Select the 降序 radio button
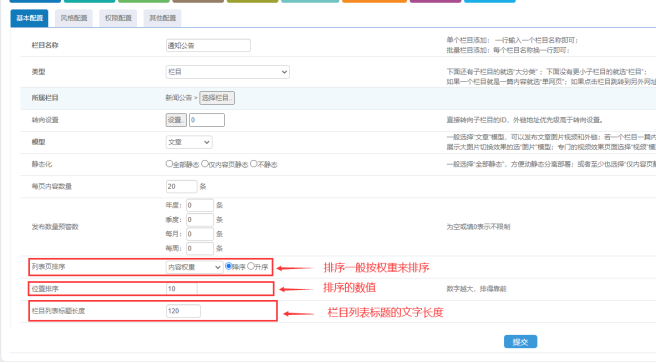Viewport: 656px width, 363px height. [x=228, y=266]
